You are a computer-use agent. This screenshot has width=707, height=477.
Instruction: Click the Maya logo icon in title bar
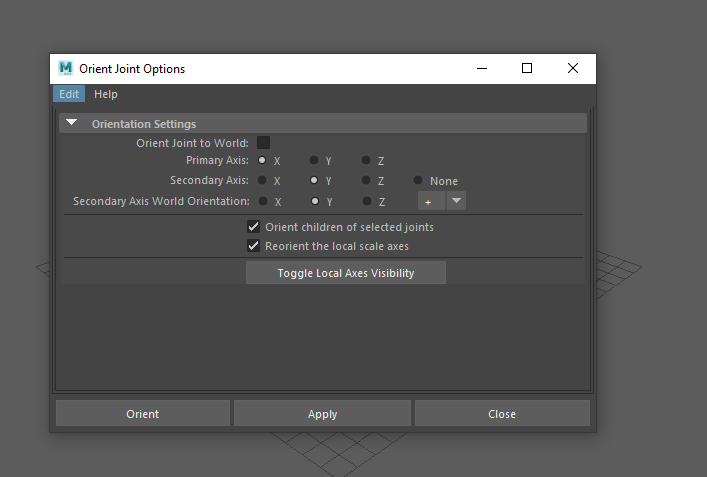coord(66,69)
